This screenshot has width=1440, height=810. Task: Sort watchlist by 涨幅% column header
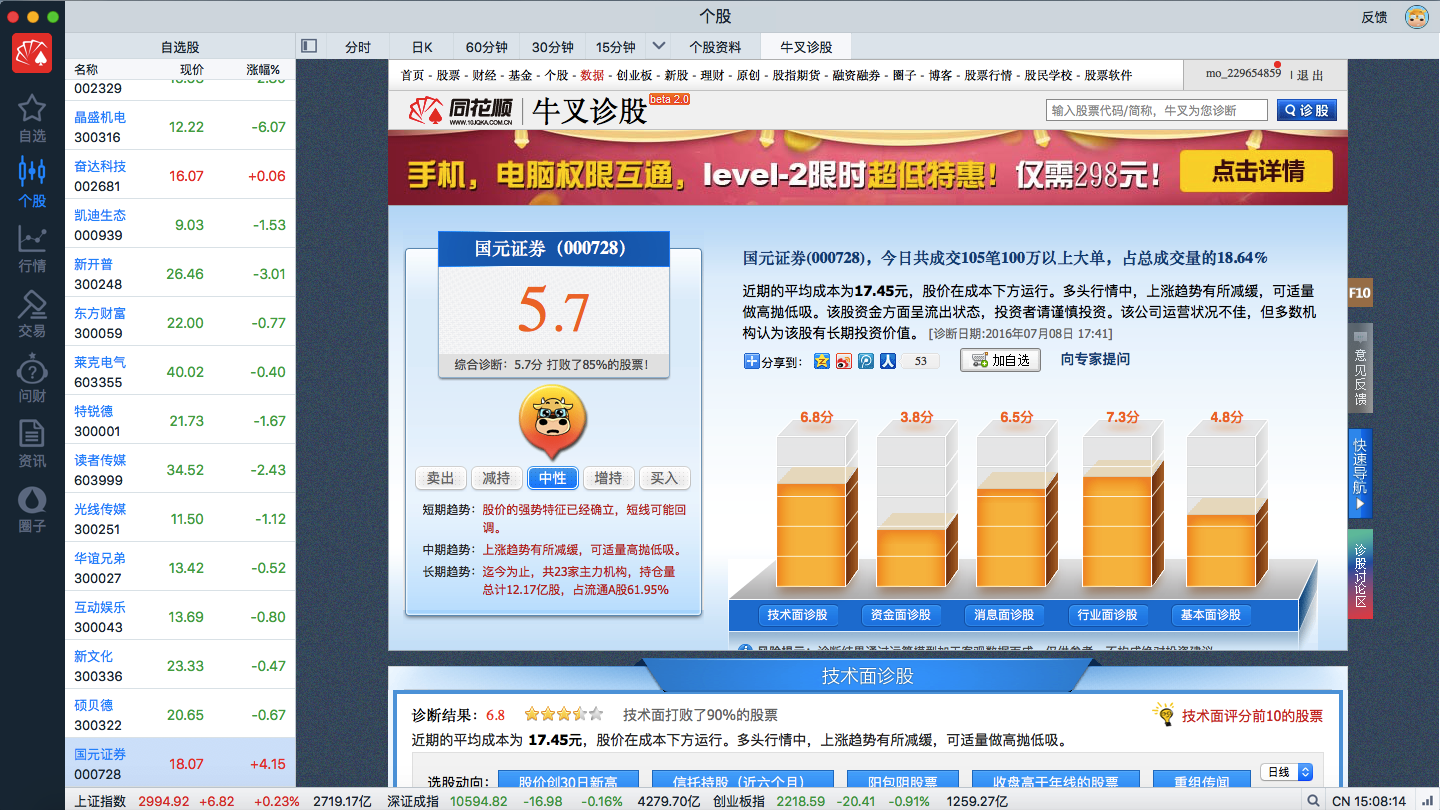pos(264,69)
